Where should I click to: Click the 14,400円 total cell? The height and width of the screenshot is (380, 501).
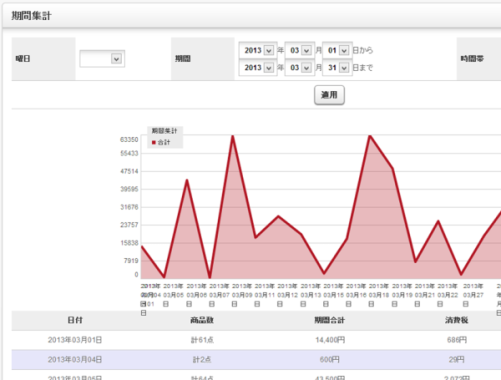pos(330,340)
